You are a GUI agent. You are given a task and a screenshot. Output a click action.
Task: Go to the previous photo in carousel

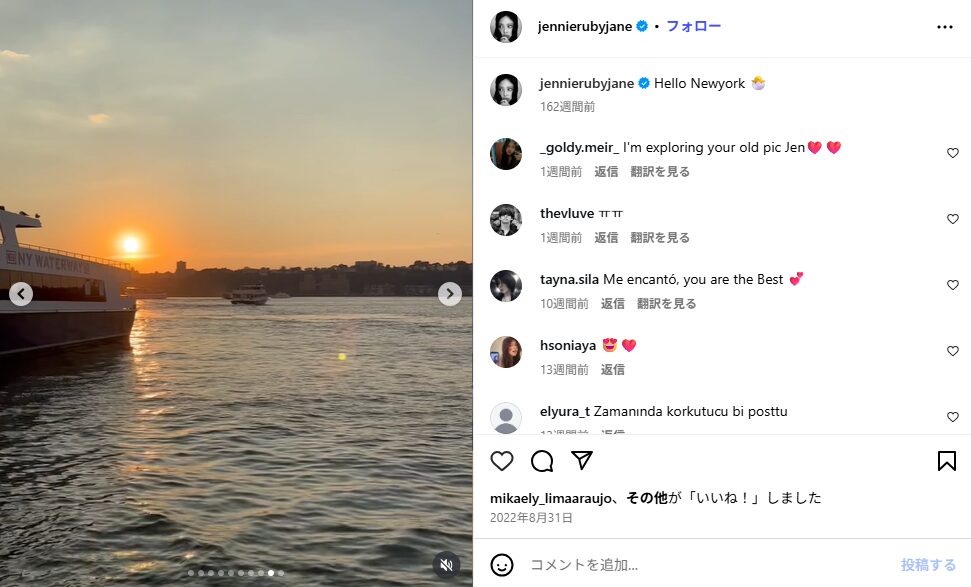21,294
